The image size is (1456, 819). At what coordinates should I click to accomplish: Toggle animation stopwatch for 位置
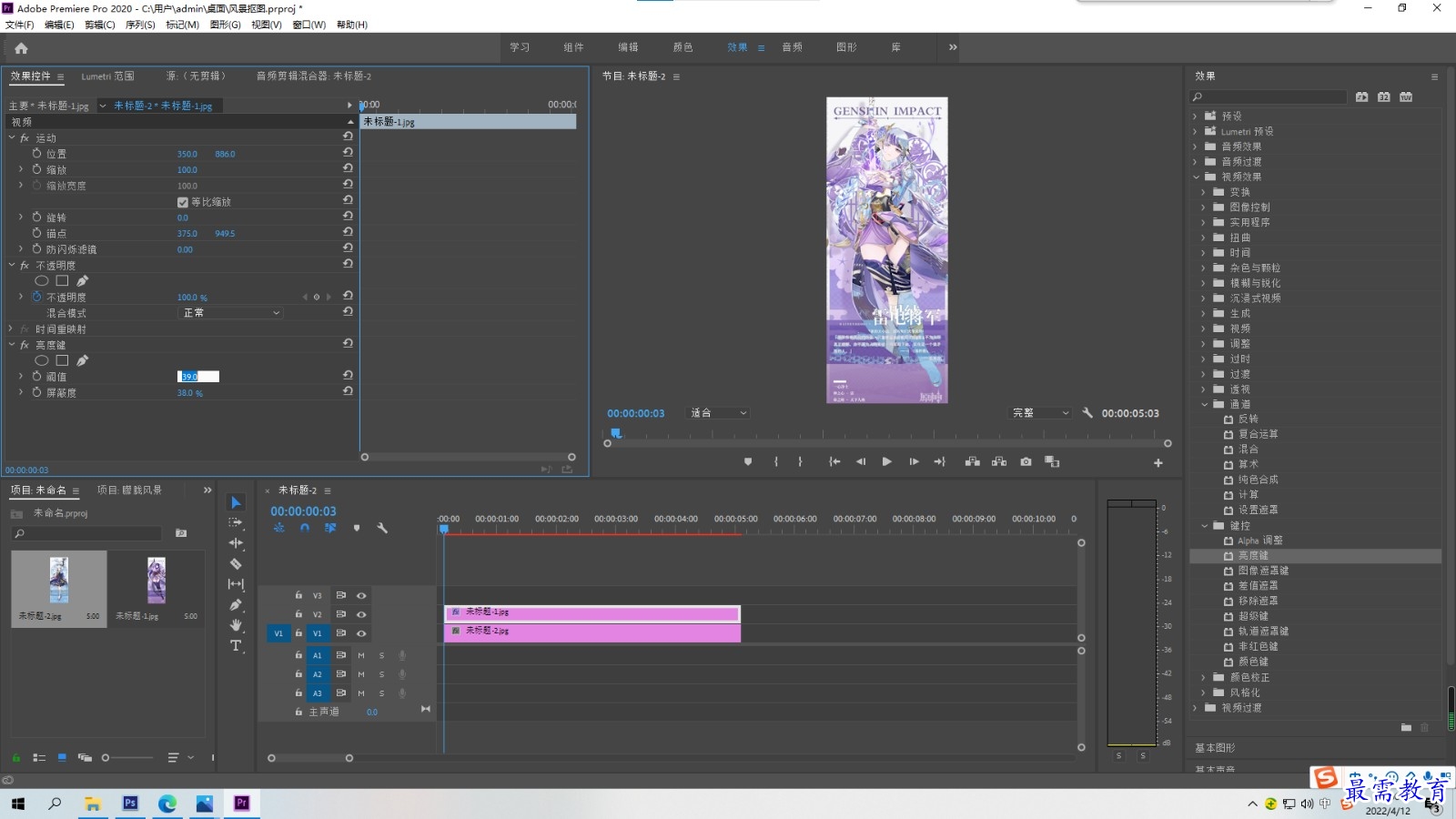tap(36, 154)
